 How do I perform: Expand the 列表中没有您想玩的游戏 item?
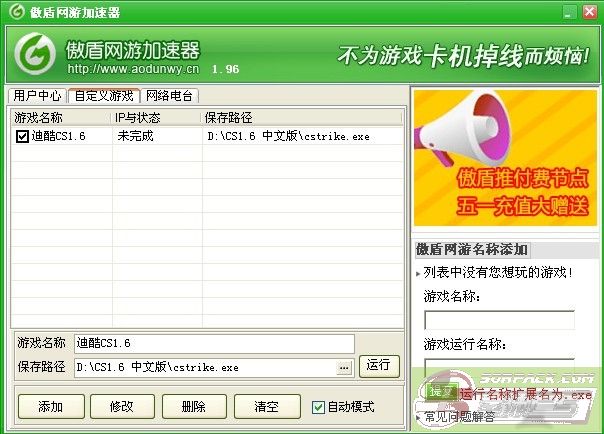pyautogui.click(x=495, y=272)
